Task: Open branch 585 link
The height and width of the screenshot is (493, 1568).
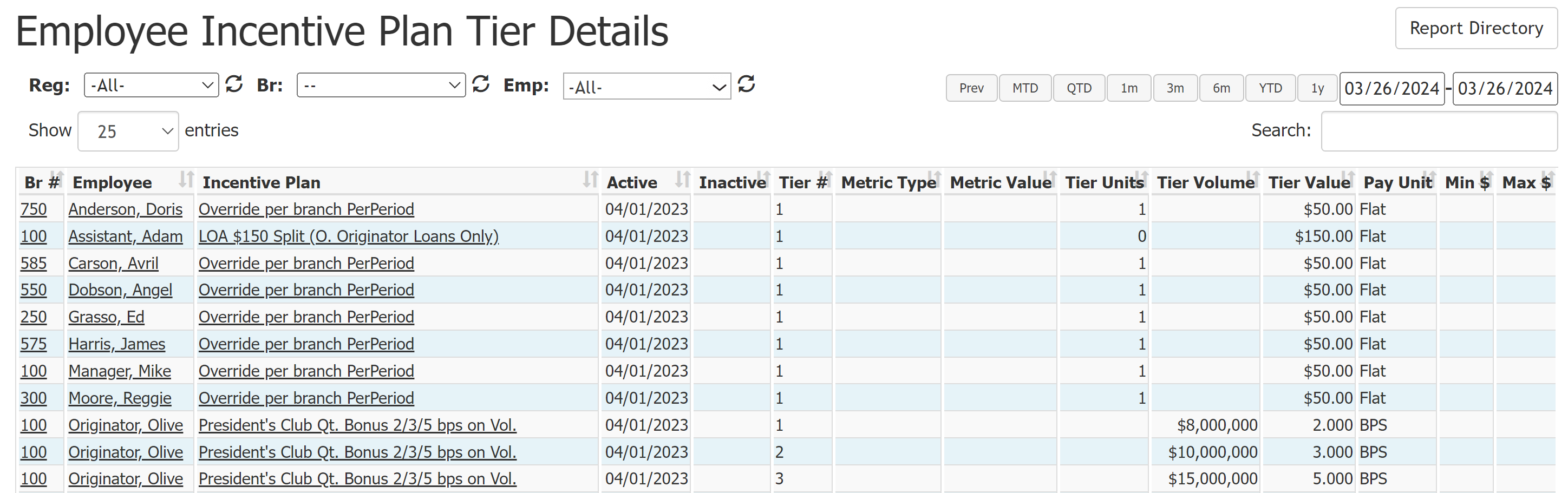Action: 34,263
